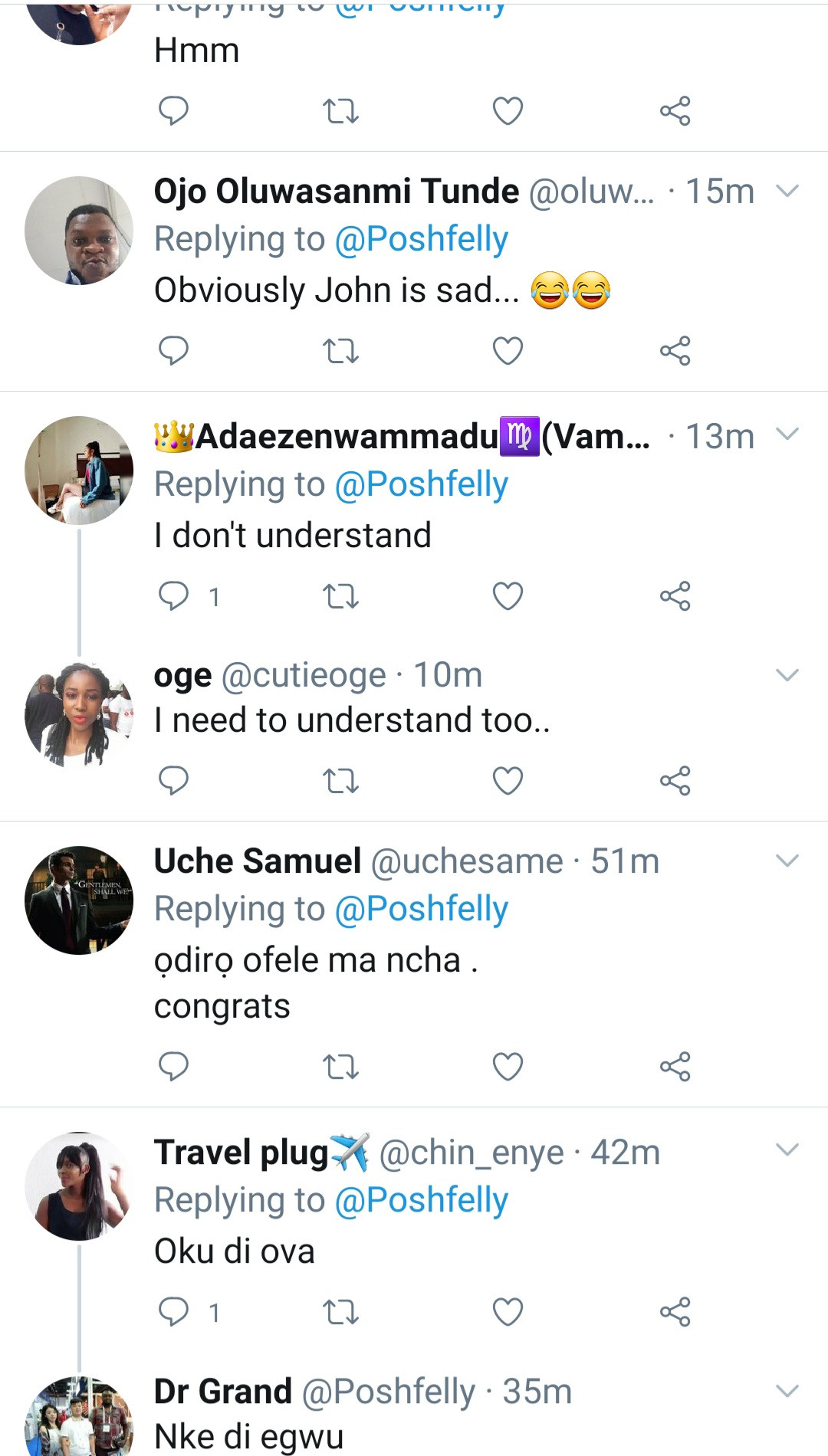Screen dimensions: 828x1456
Task: Share the 'Hmm' tweet
Action: click(x=675, y=111)
